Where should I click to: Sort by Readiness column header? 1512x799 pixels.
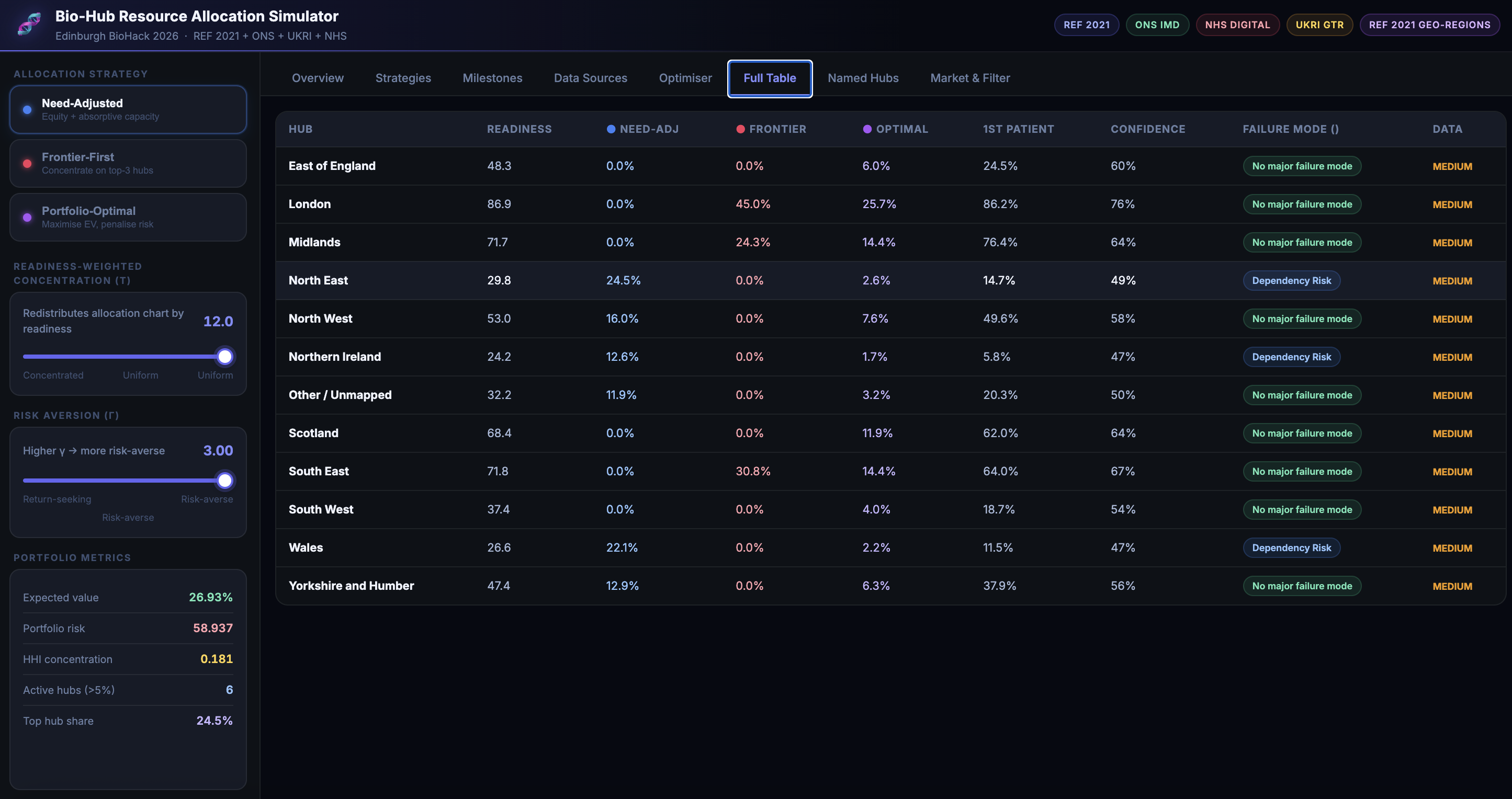pos(519,129)
